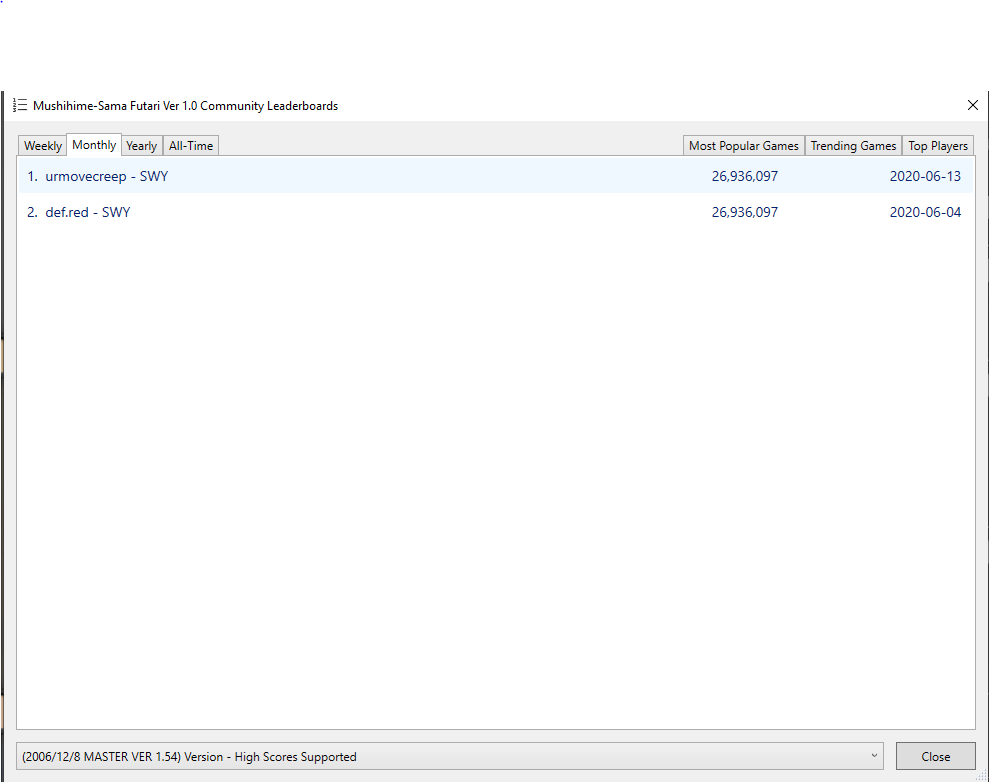Select the urmovecreep - SWY leaderboard entry

tap(496, 176)
